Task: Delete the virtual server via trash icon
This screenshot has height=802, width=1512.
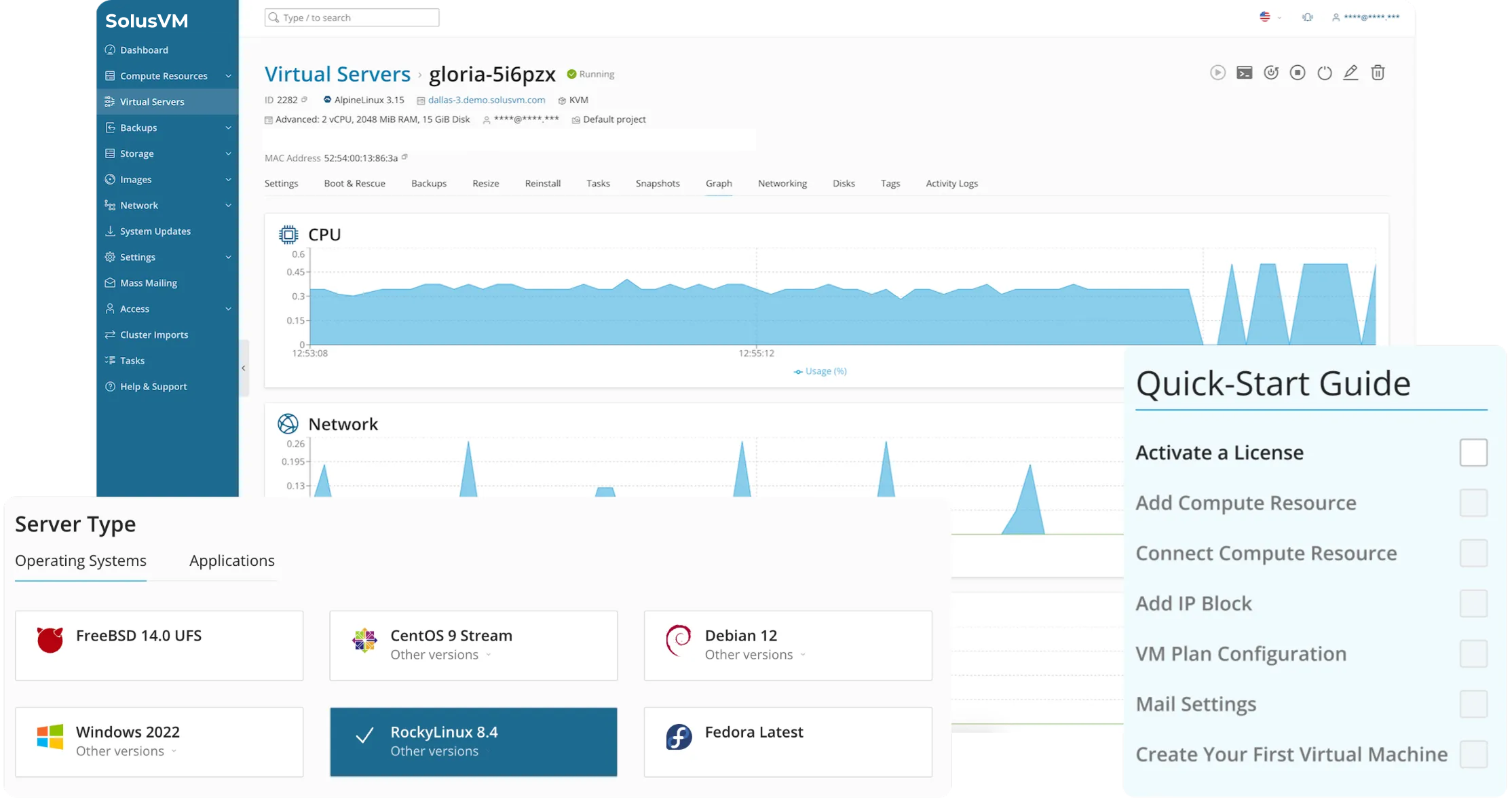Action: tap(1378, 73)
